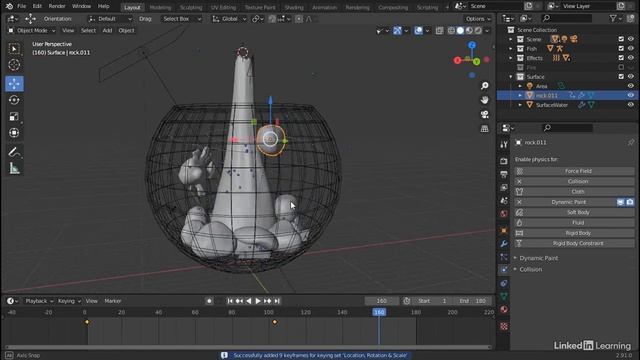Enable Cloth physics

(x=574, y=191)
